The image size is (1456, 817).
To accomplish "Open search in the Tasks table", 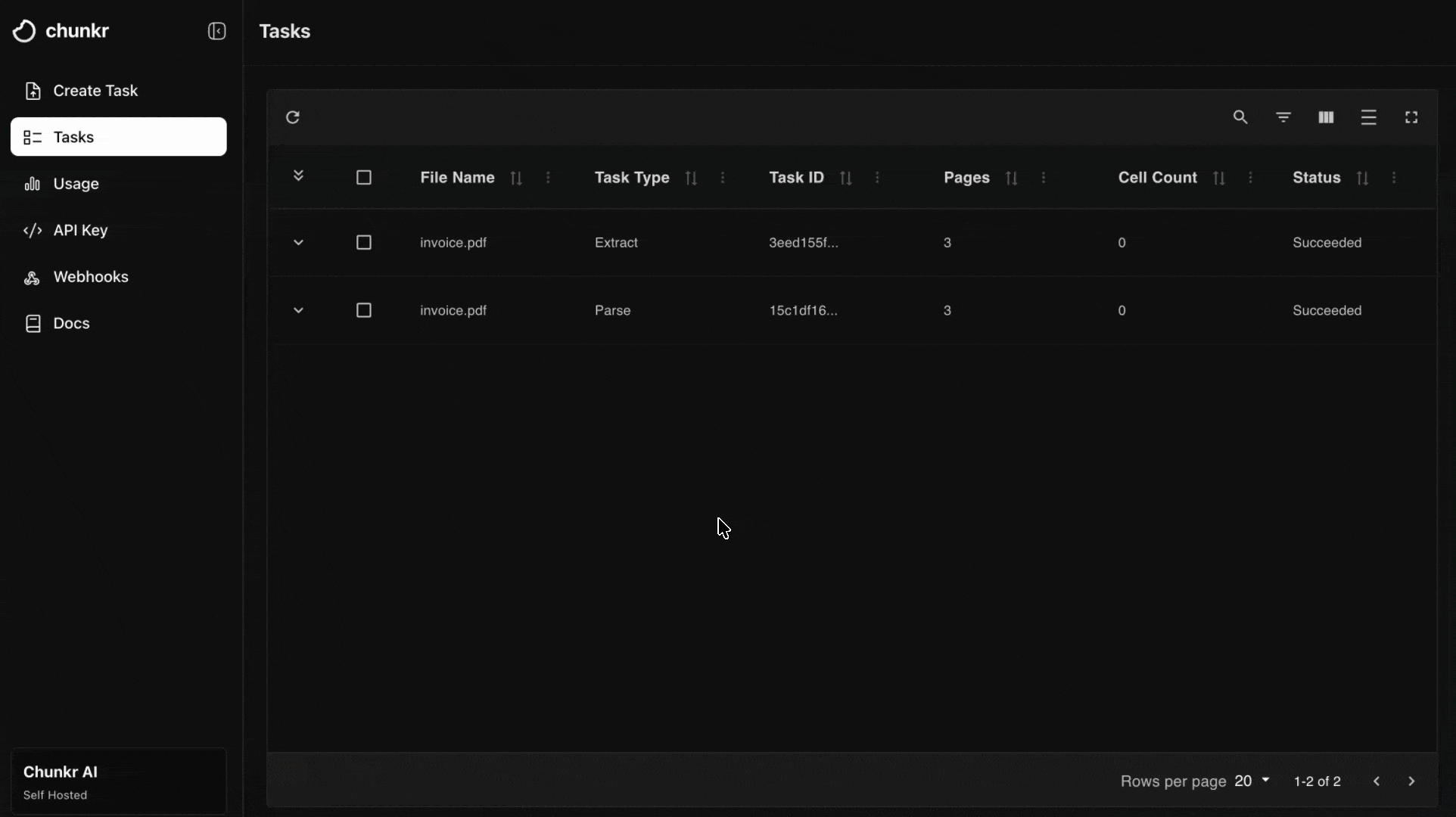I will click(1240, 117).
